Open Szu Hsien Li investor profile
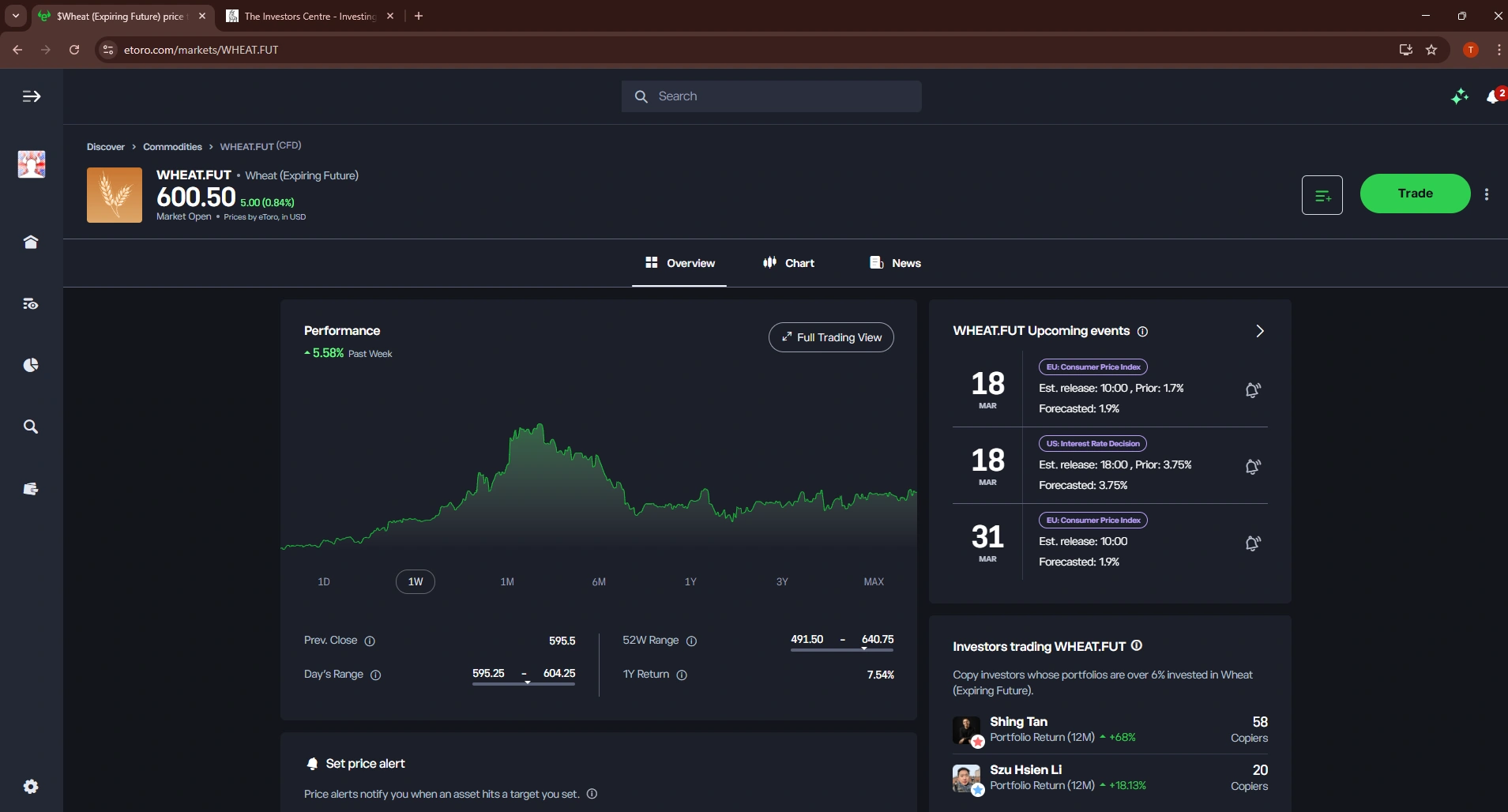Viewport: 1508px width, 812px height. click(1025, 770)
